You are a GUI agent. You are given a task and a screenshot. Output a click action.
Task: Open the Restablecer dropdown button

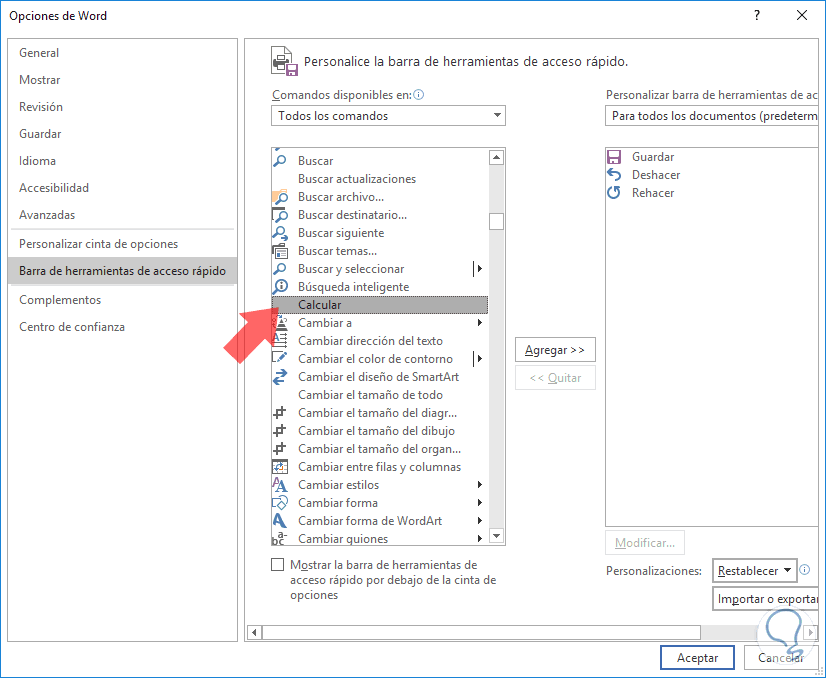754,571
